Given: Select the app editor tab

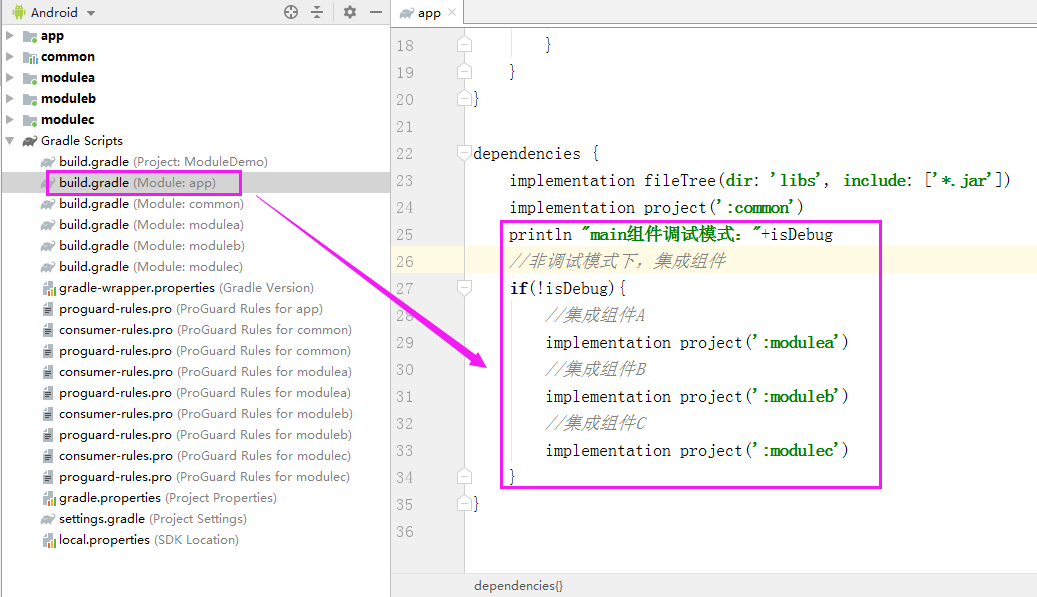Looking at the screenshot, I should (428, 13).
